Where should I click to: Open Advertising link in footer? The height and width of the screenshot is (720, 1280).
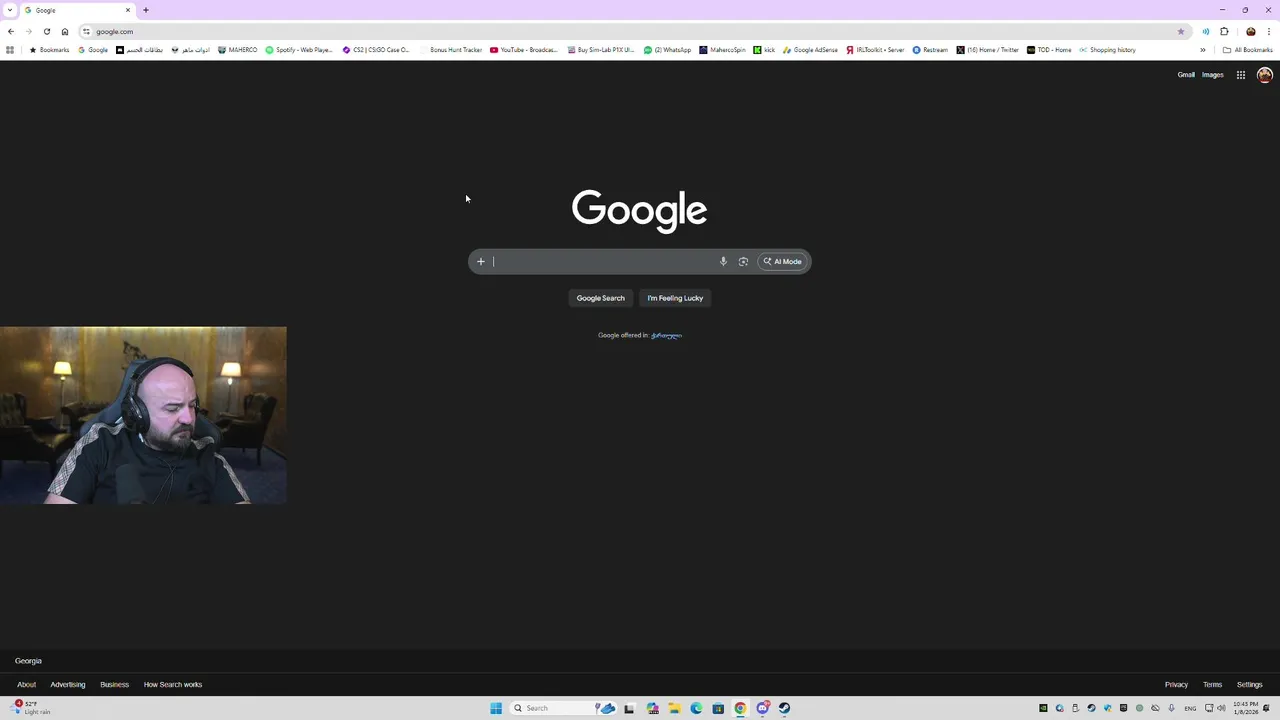pyautogui.click(x=68, y=685)
